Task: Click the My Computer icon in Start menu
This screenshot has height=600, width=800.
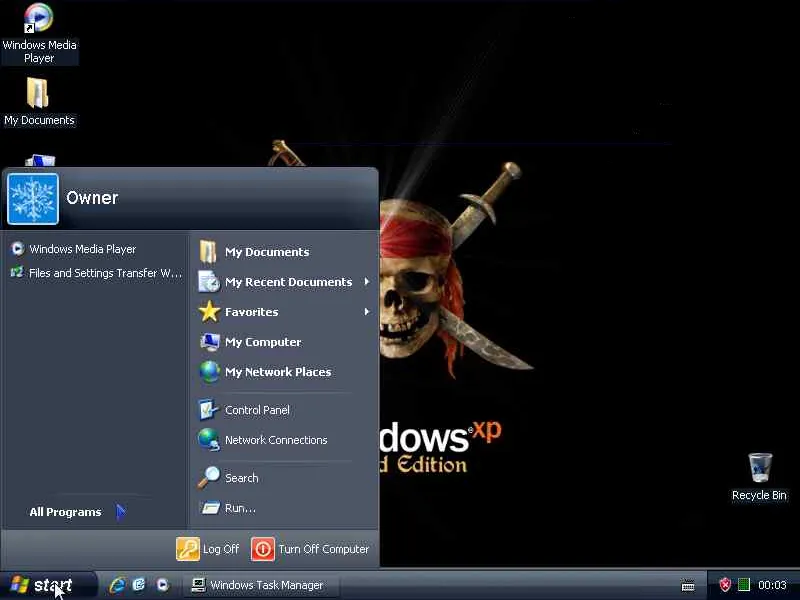Action: pos(209,342)
